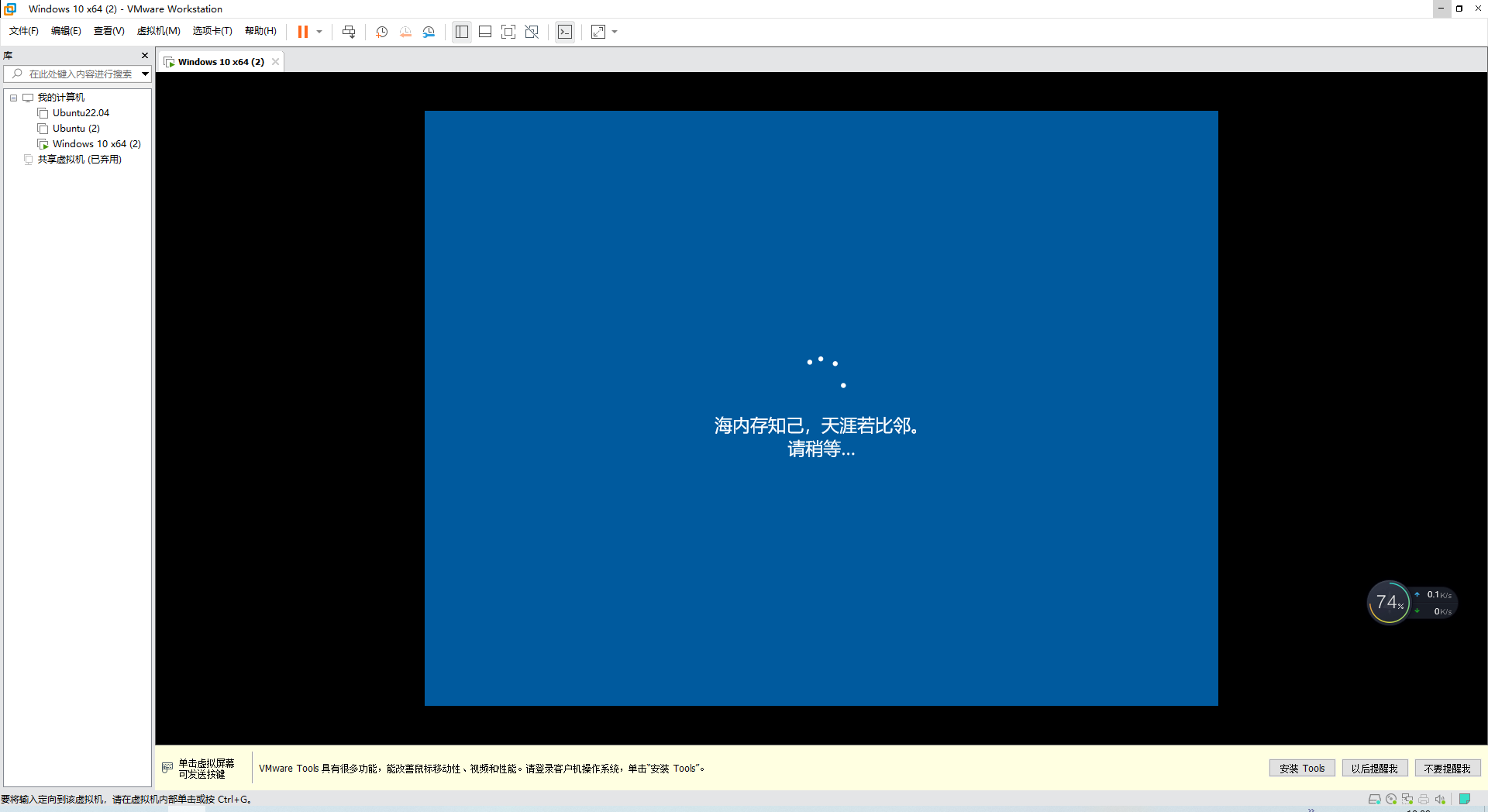Open the 编辑(E) menu
1488x812 pixels.
coord(66,31)
